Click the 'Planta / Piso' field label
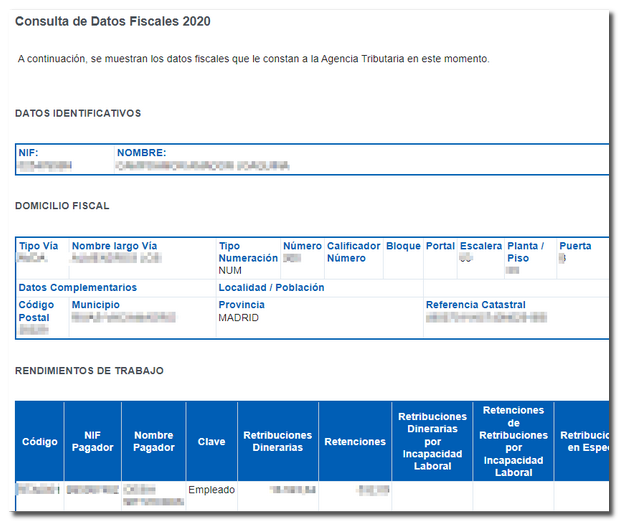The width and height of the screenshot is (618, 521). (x=525, y=252)
